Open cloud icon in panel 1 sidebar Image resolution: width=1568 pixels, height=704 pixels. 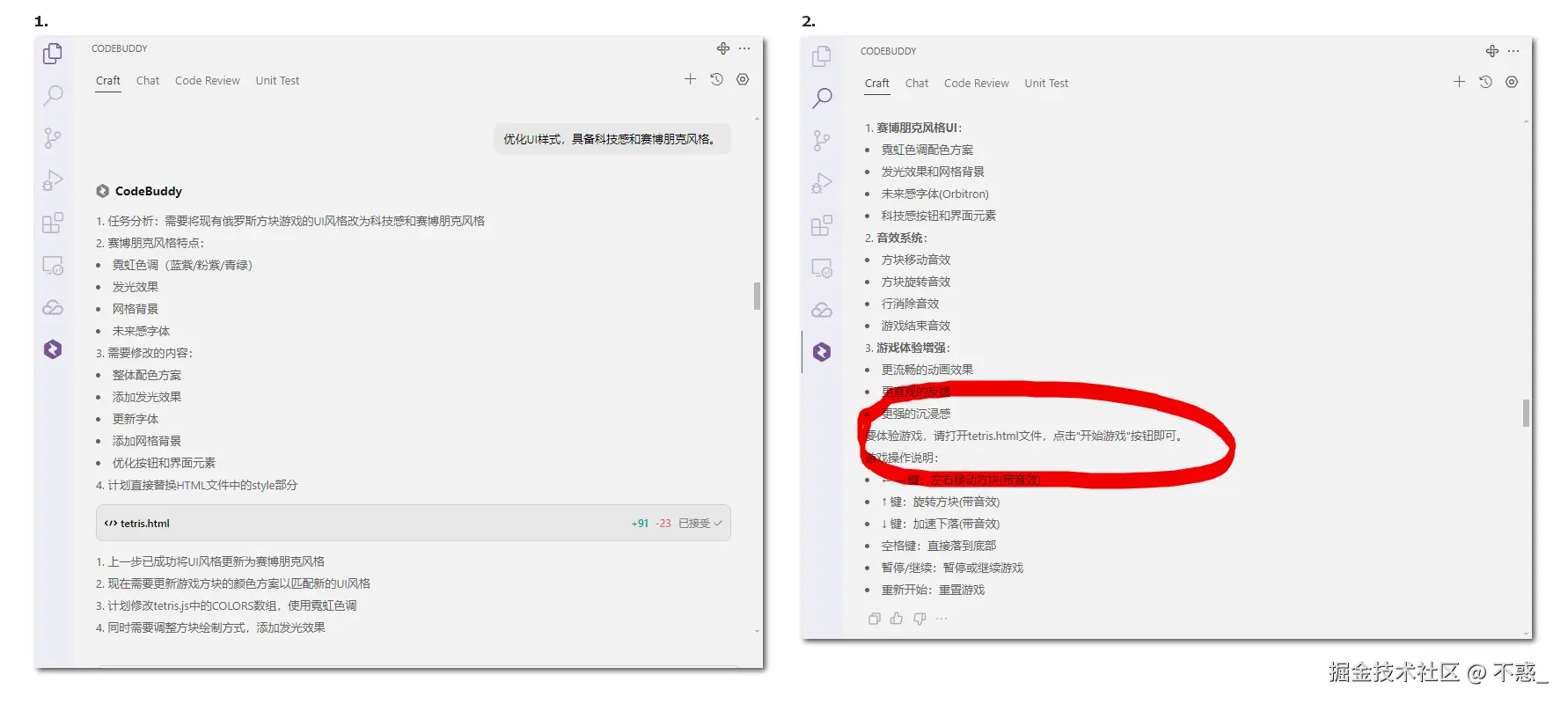[53, 307]
